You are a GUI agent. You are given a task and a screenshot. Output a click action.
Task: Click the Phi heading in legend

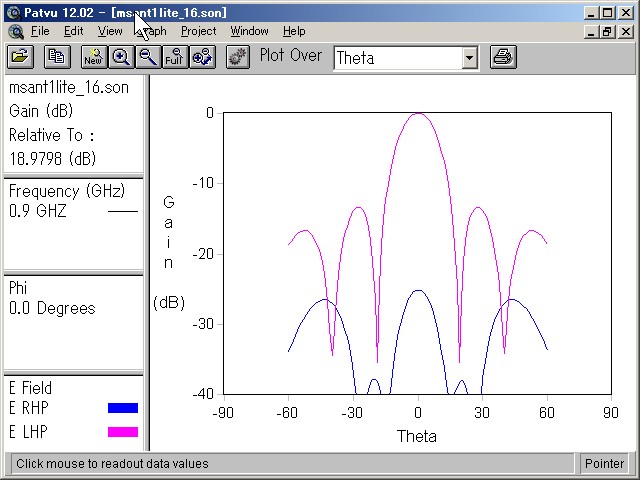(x=18, y=288)
